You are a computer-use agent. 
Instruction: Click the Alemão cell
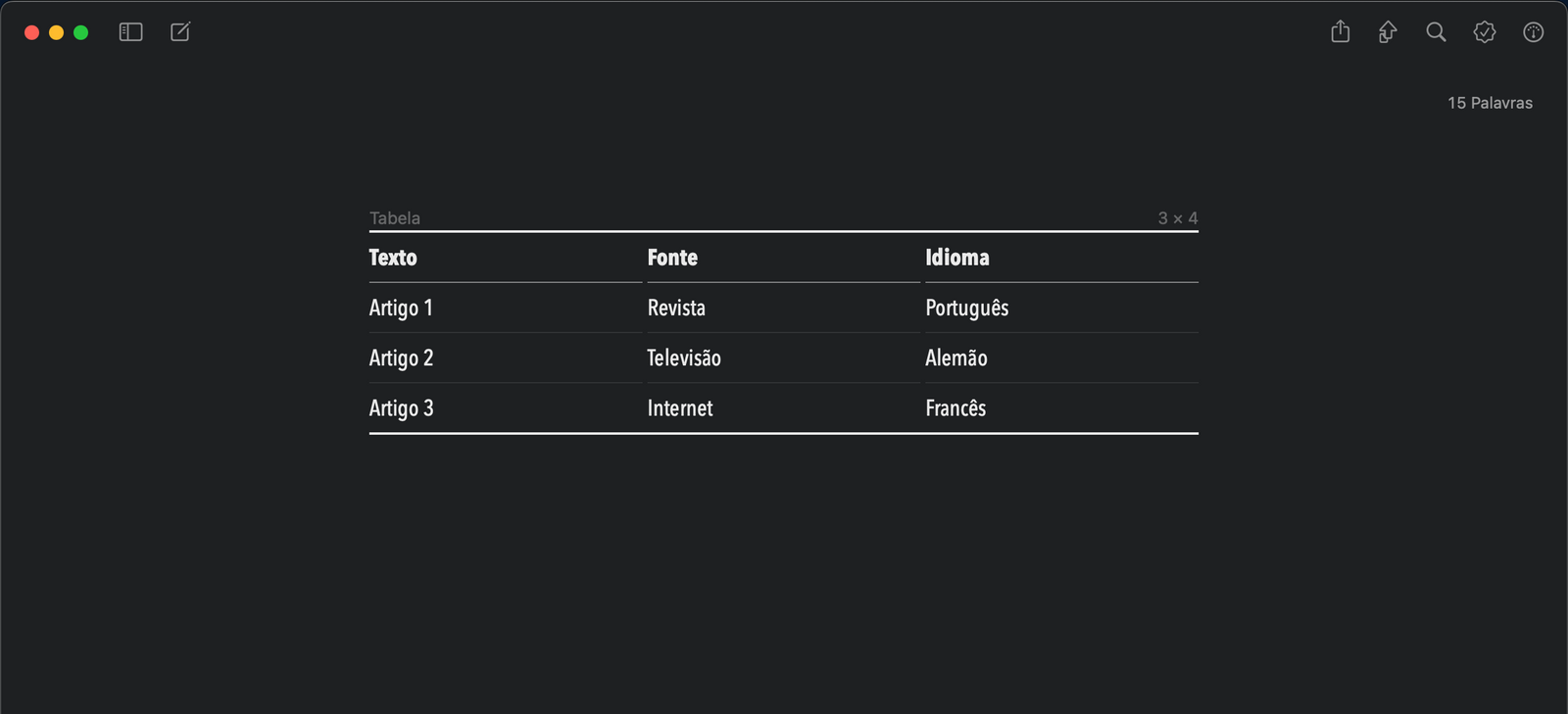pos(956,358)
